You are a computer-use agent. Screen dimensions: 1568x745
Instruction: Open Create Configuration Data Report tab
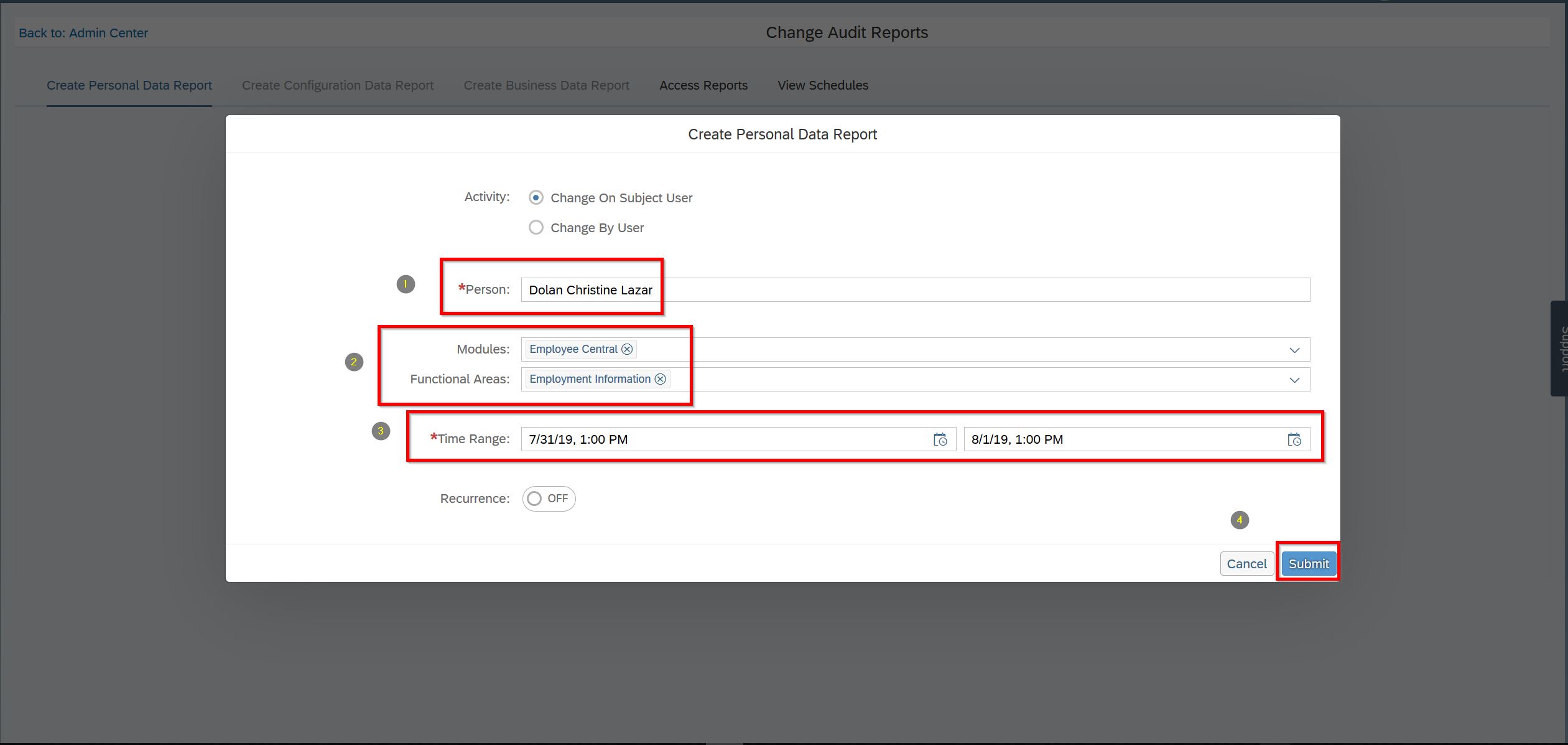click(338, 85)
